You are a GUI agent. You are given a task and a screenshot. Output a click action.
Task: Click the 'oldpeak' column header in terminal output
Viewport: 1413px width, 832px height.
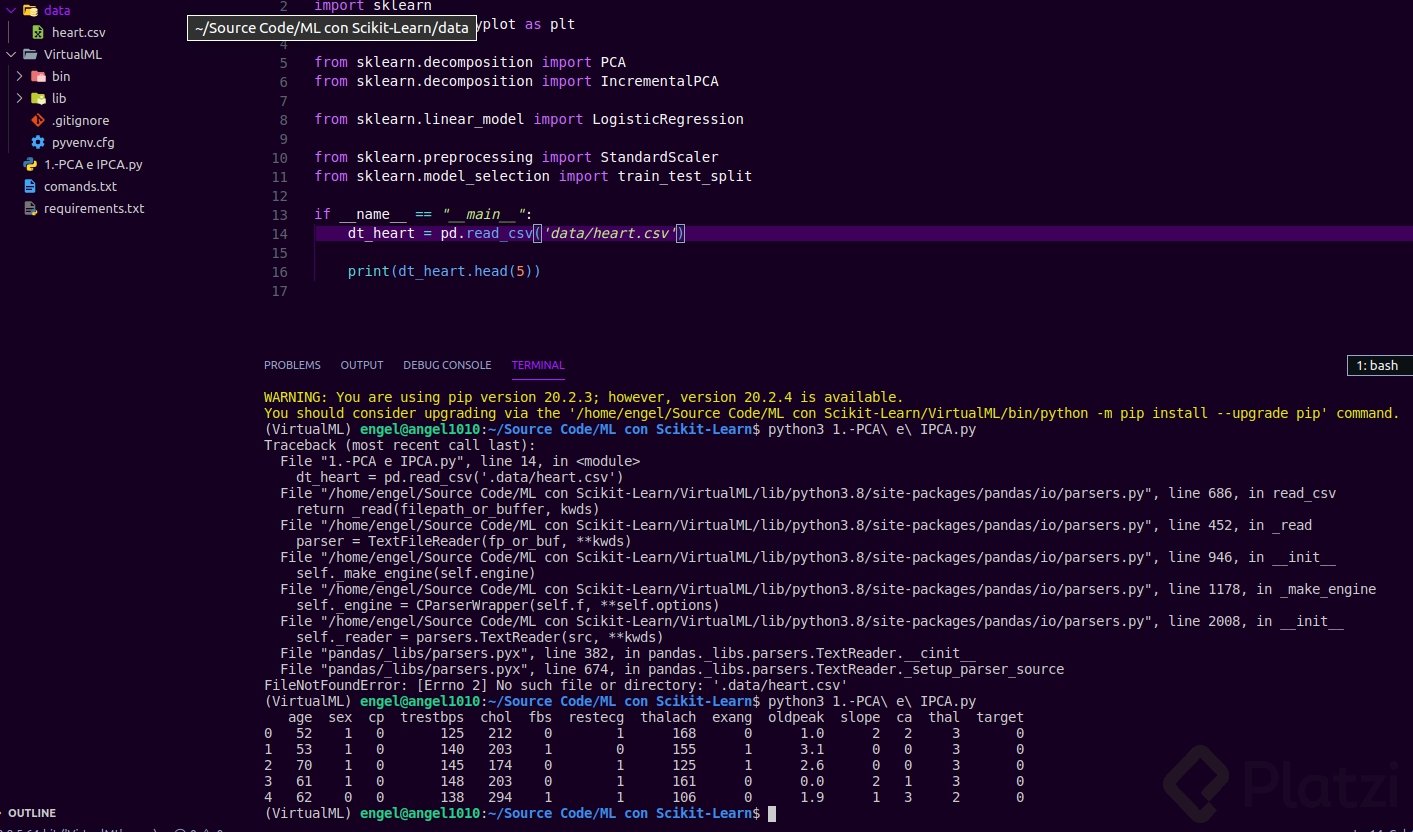(x=796, y=717)
